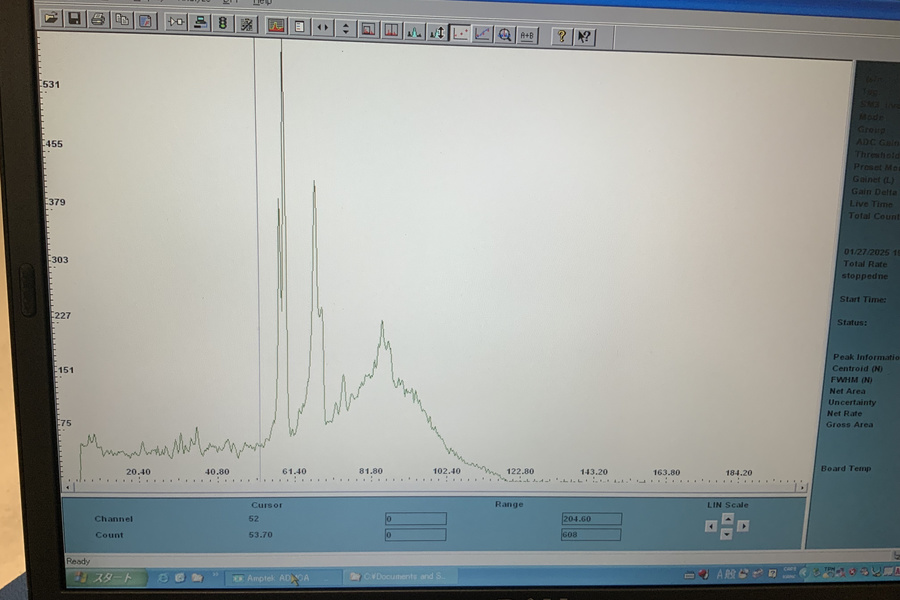The image size is (900, 600).
Task: Toggle the line plot display mode
Action: coord(482,33)
